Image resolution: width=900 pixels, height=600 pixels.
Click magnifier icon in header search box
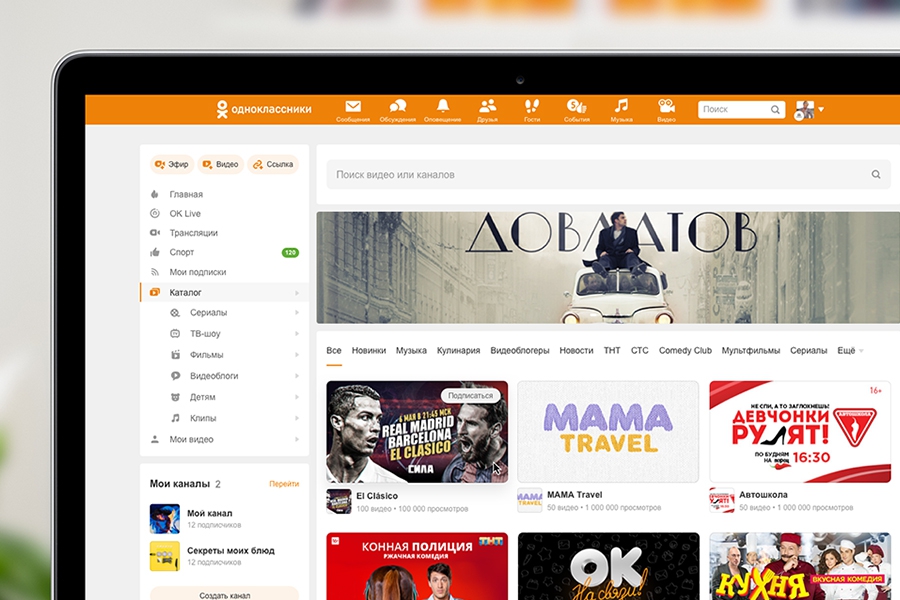775,110
